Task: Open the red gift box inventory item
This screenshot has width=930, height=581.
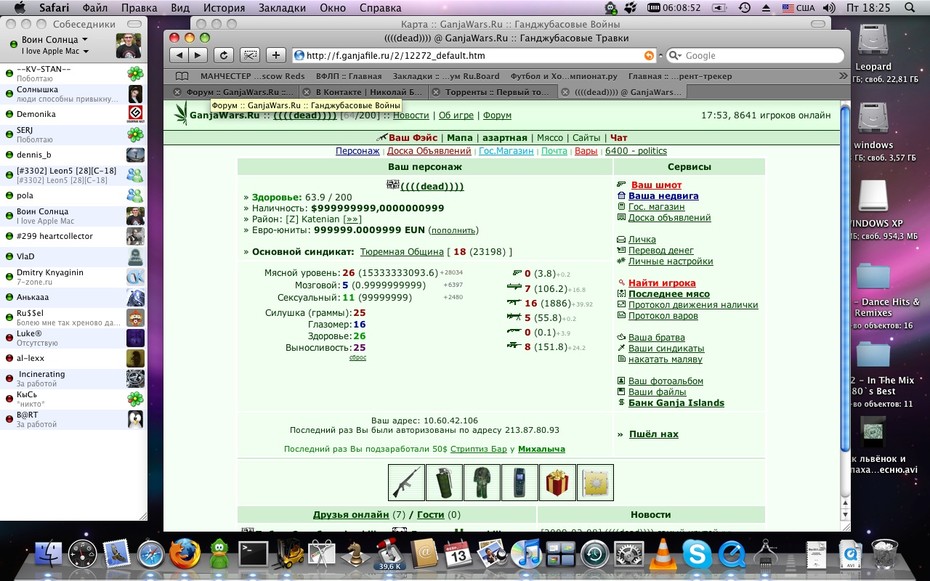Action: pos(557,483)
